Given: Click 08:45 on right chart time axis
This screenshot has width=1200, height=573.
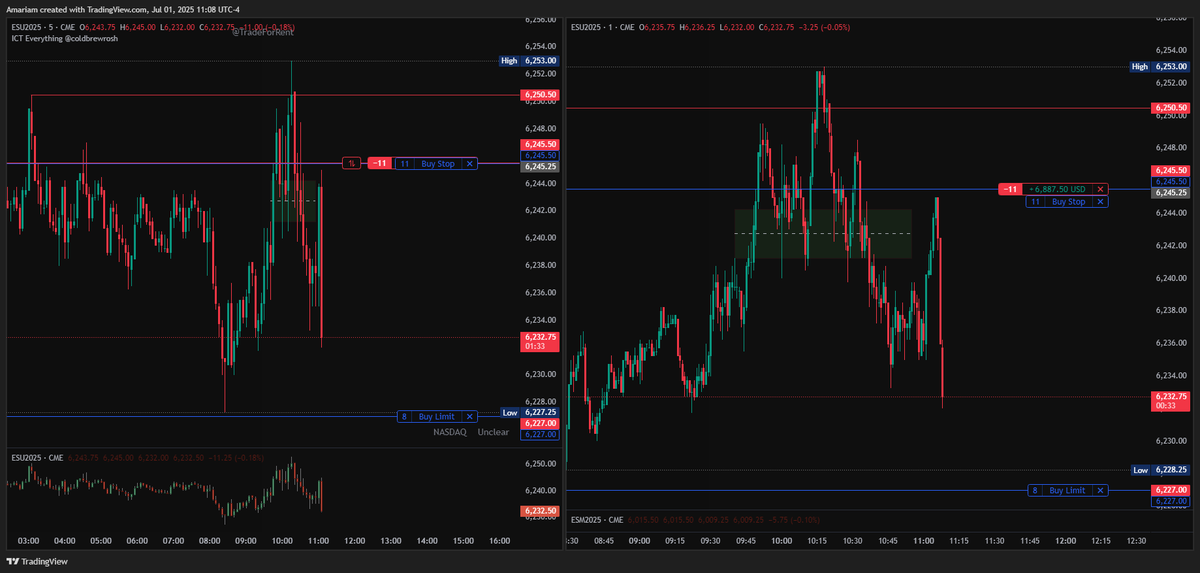Looking at the screenshot, I should [604, 541].
